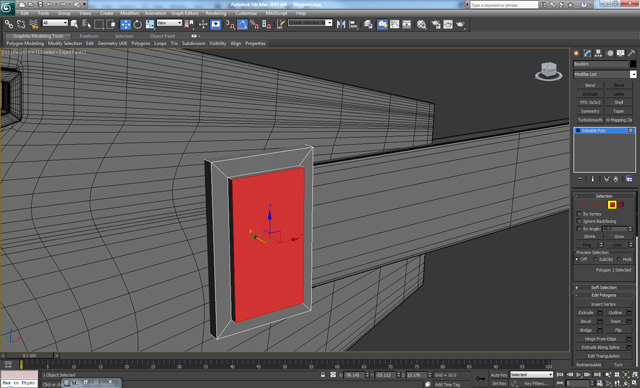
Task: Toggle the Angle Snap icon
Action: (x=242, y=24)
